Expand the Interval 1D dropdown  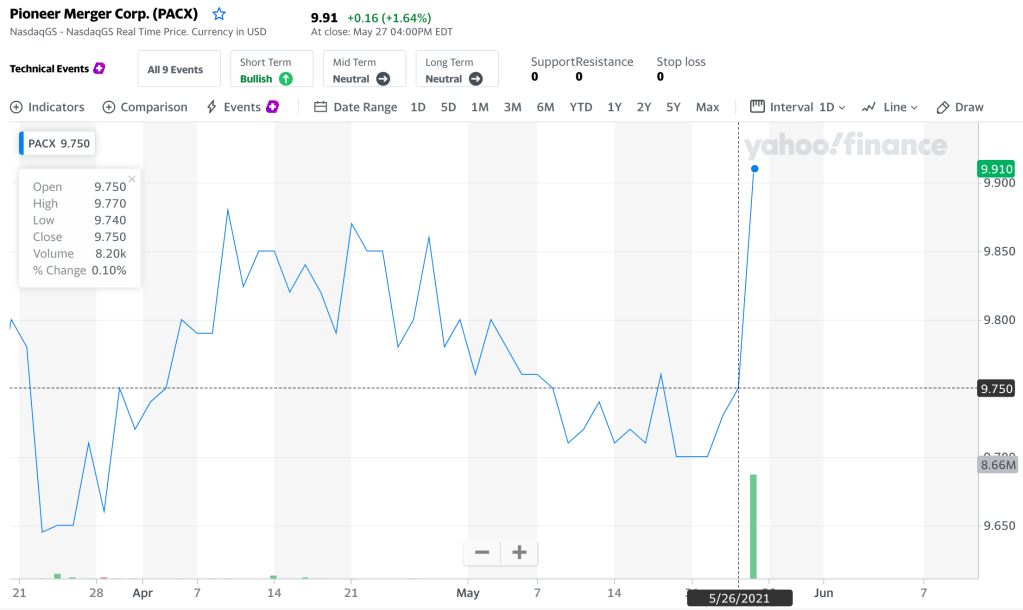coord(798,107)
